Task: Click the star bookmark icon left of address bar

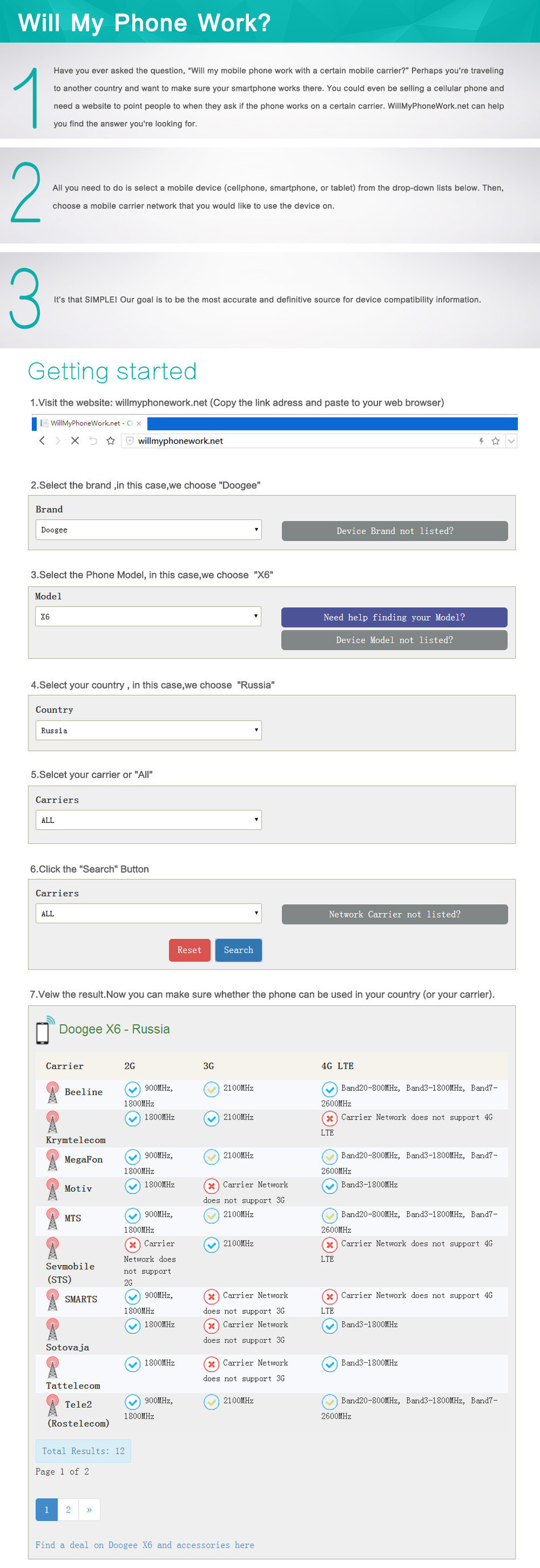Action: (x=110, y=440)
